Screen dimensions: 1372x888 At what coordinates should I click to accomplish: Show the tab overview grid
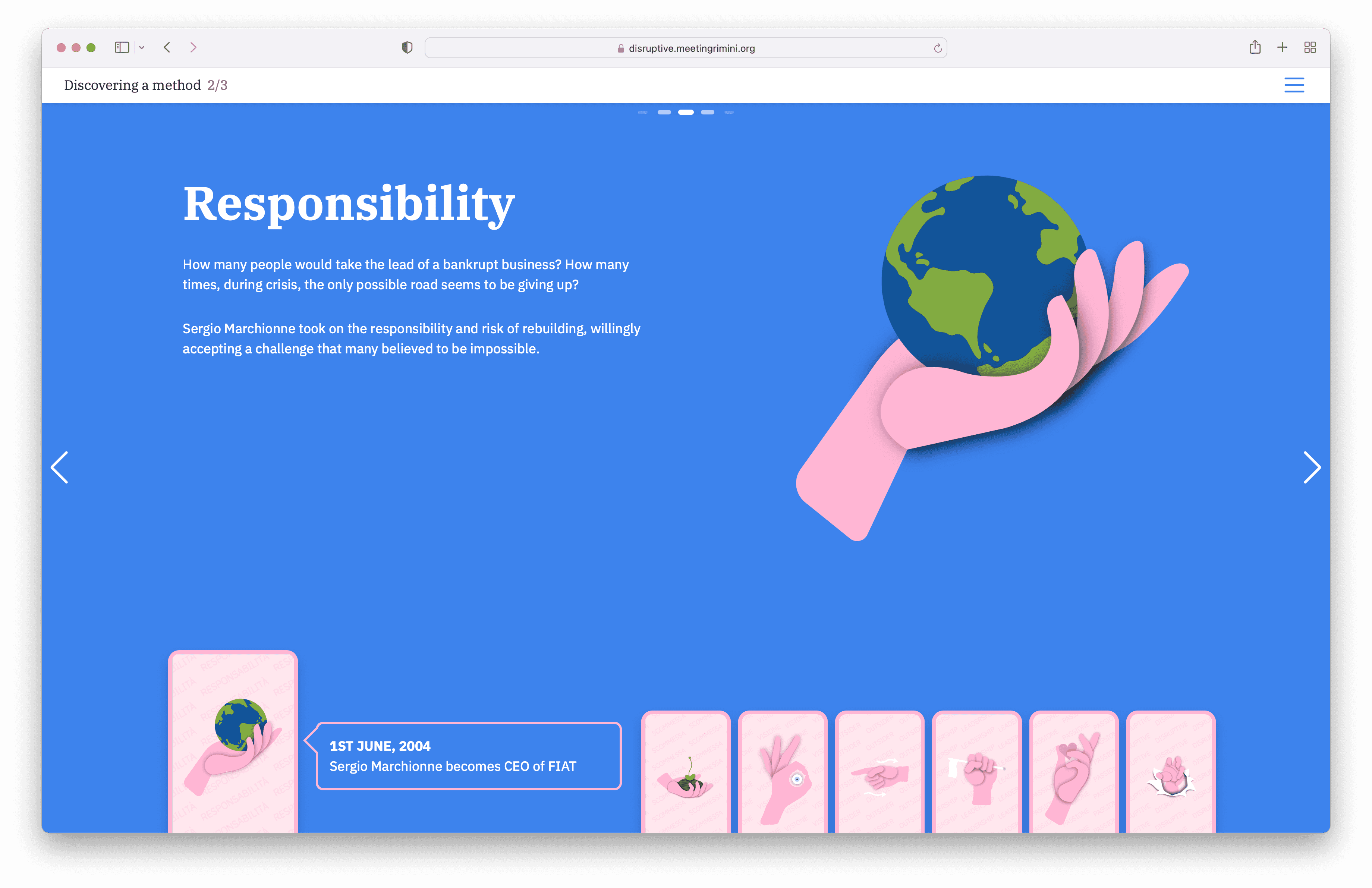pos(1310,47)
